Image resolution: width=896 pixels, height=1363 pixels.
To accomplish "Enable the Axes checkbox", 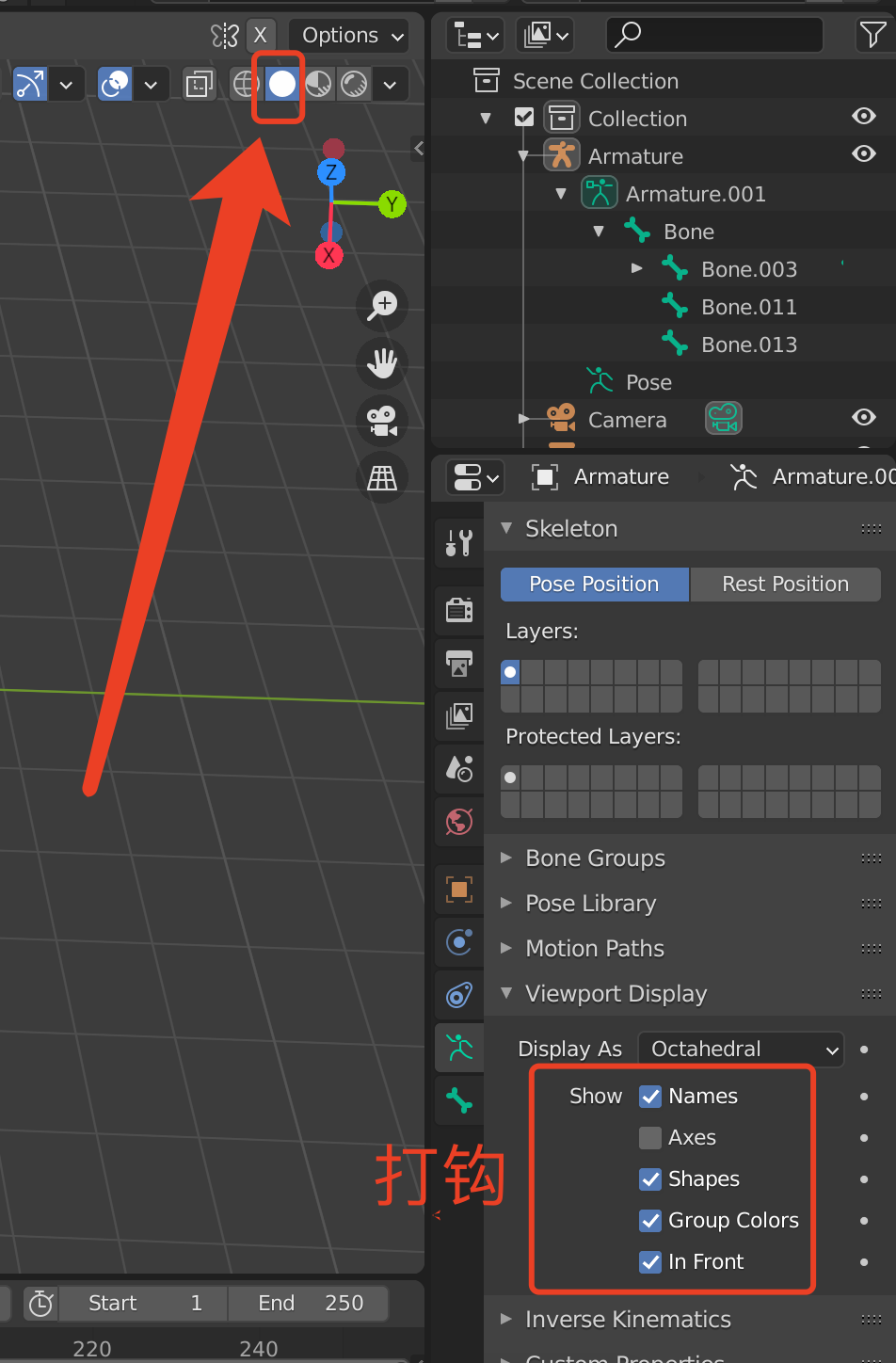I will (649, 1137).
